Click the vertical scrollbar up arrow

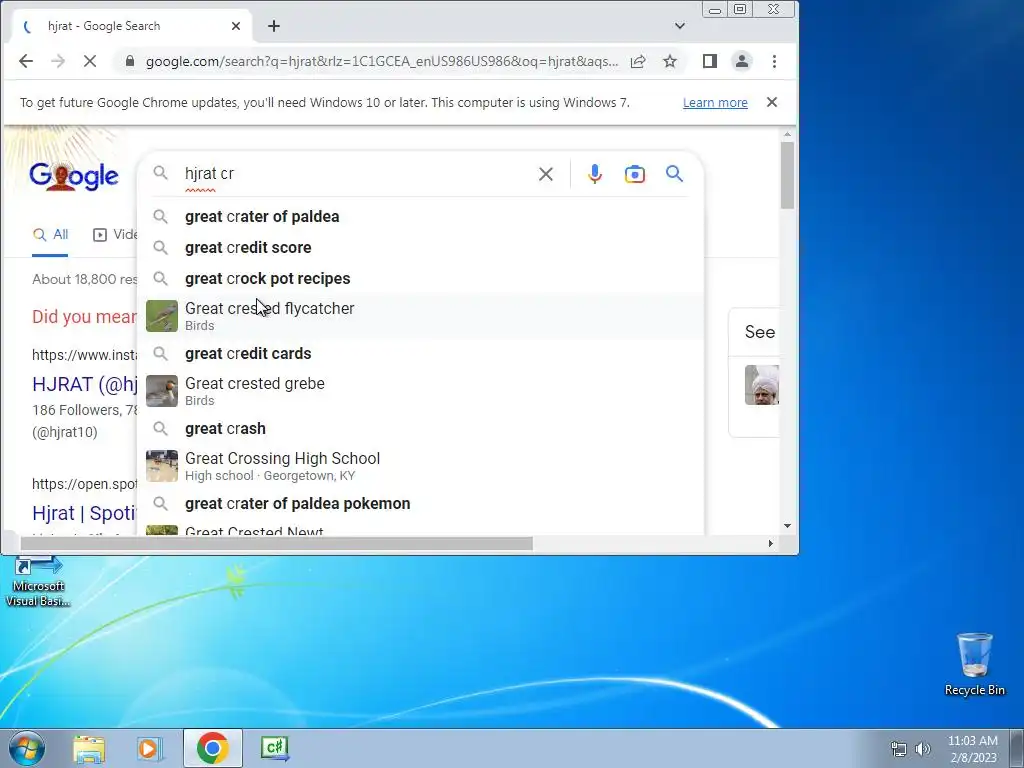(x=787, y=135)
